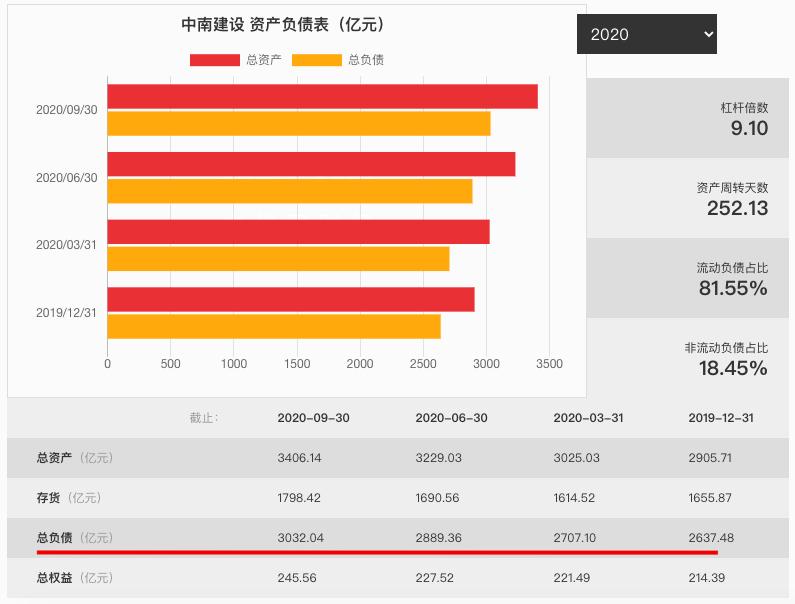The width and height of the screenshot is (795, 604).
Task: Click the 总负债 row label
Action: tap(75, 538)
